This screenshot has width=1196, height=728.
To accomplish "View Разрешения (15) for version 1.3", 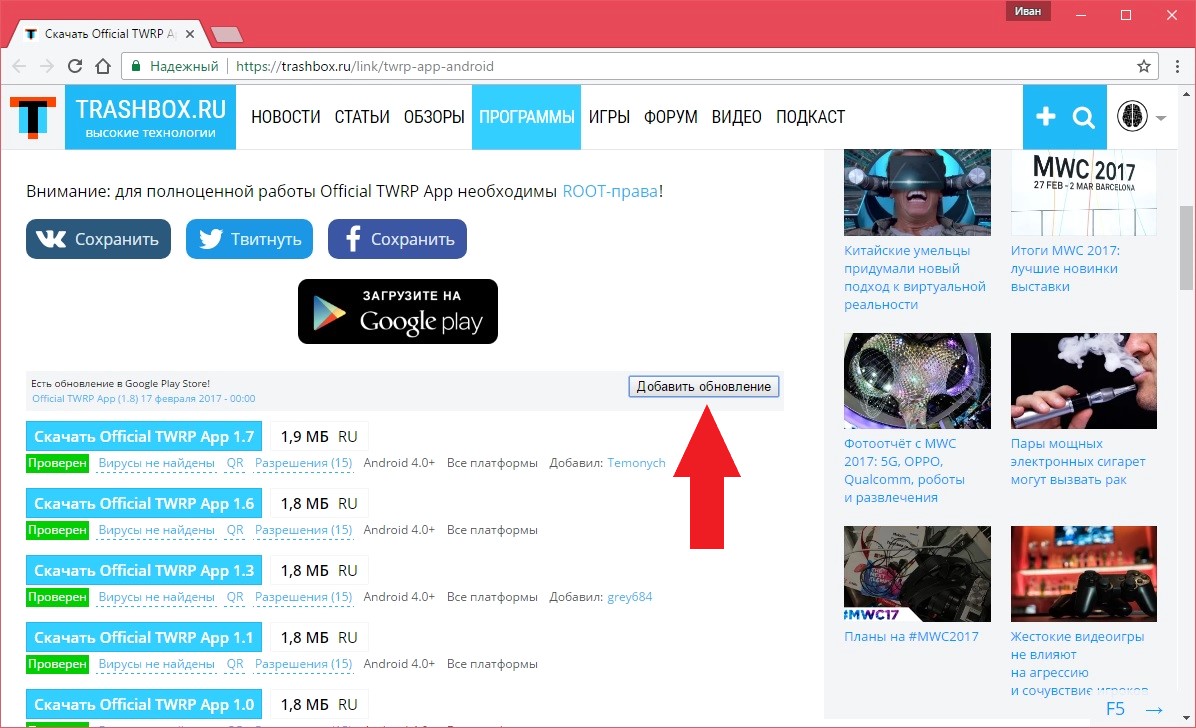I will point(304,598).
